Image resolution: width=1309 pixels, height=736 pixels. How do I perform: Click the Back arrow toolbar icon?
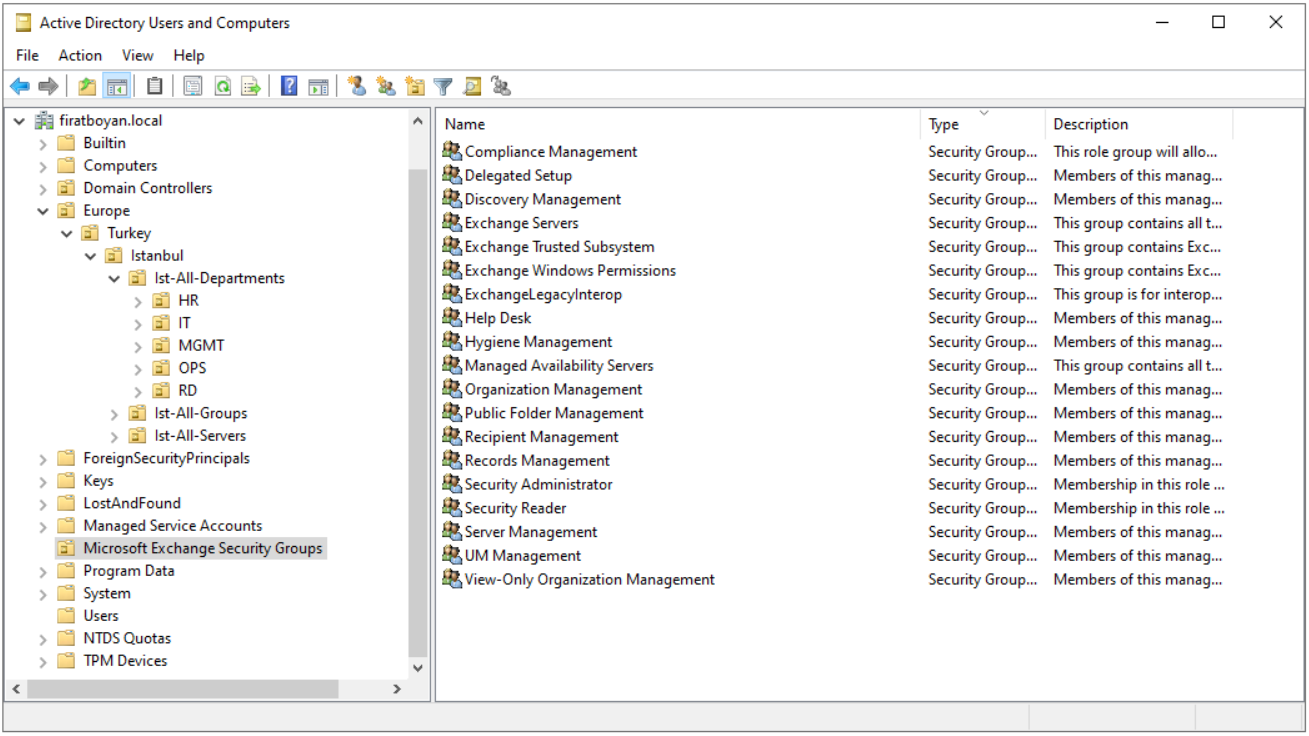[20, 87]
